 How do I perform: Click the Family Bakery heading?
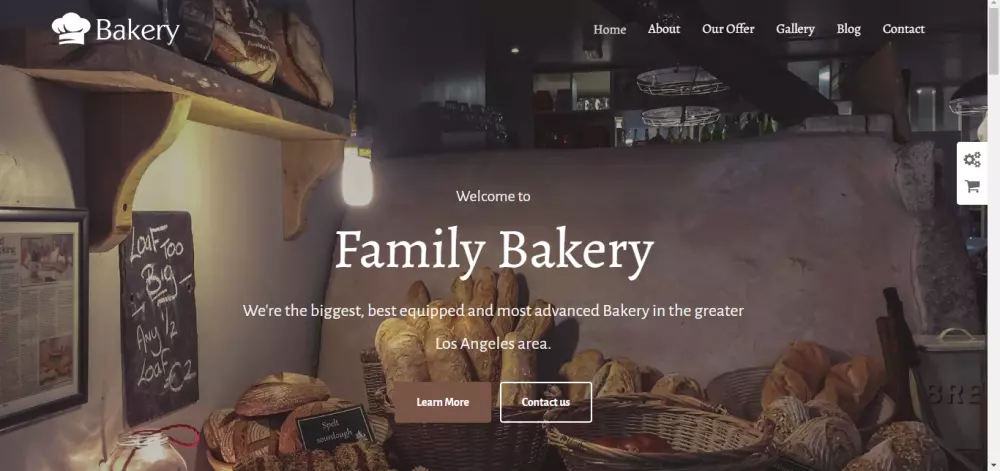tap(494, 250)
